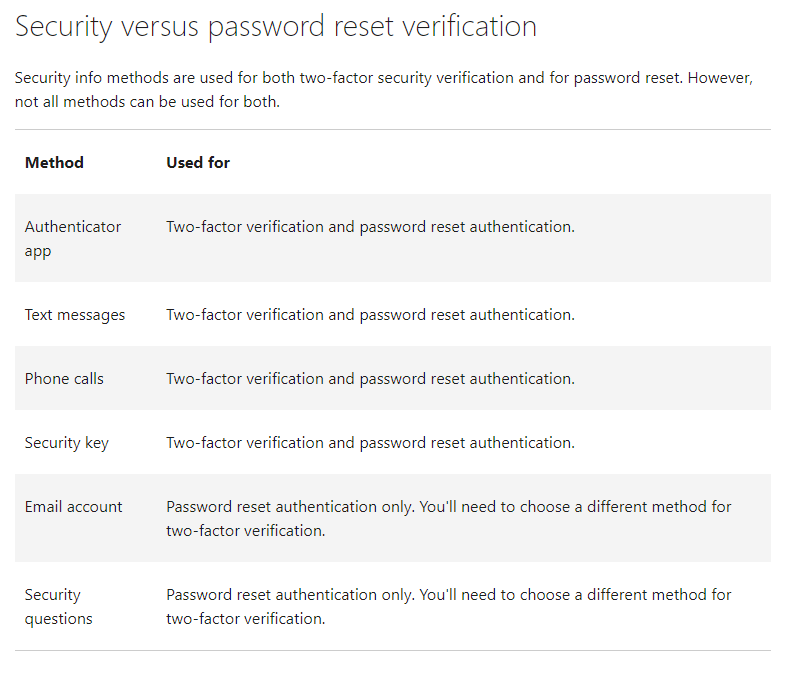Click the intro paragraph about security info methods
Viewport: 812px width, 689px height.
pos(384,90)
